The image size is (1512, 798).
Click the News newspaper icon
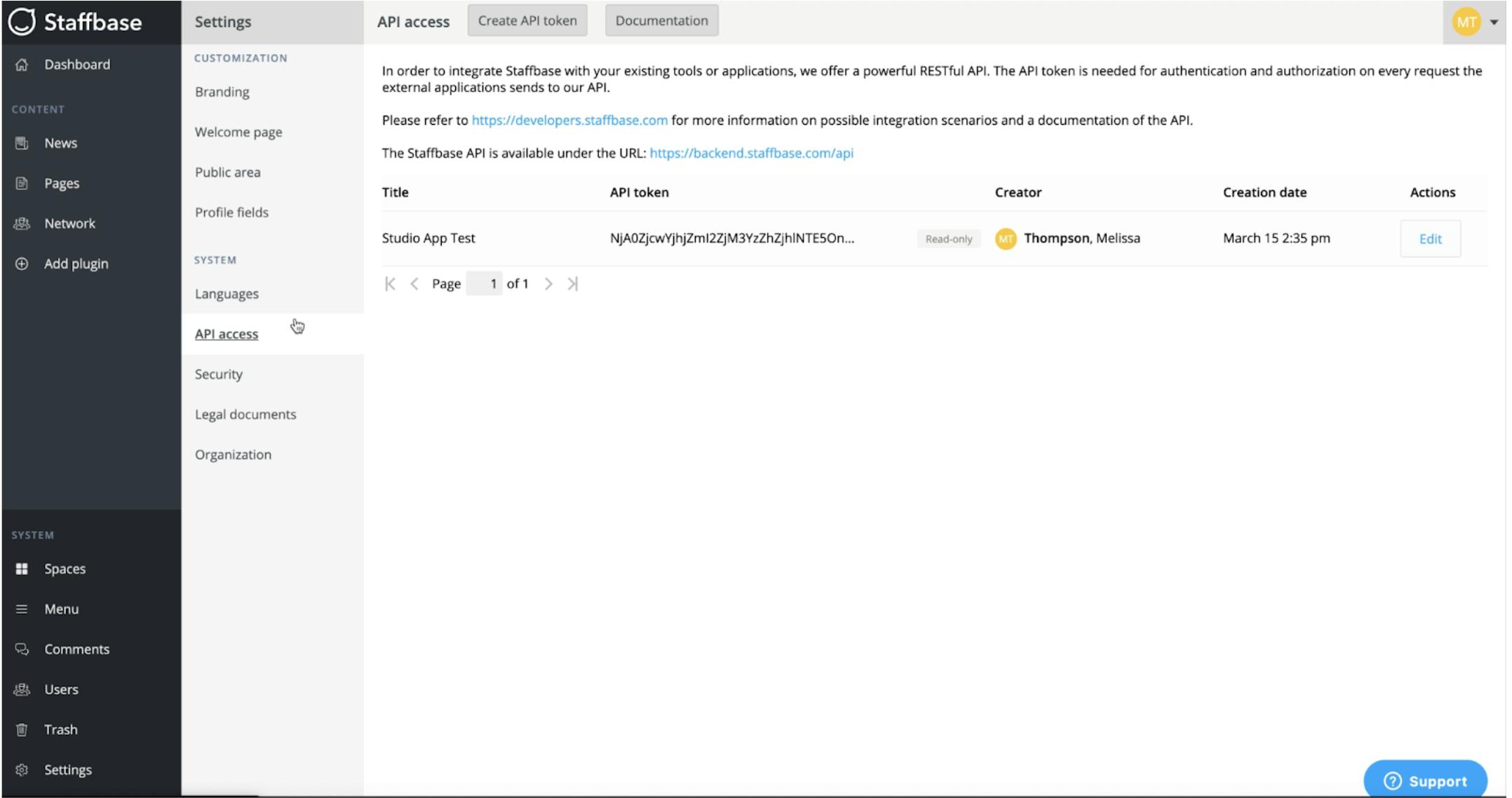22,143
